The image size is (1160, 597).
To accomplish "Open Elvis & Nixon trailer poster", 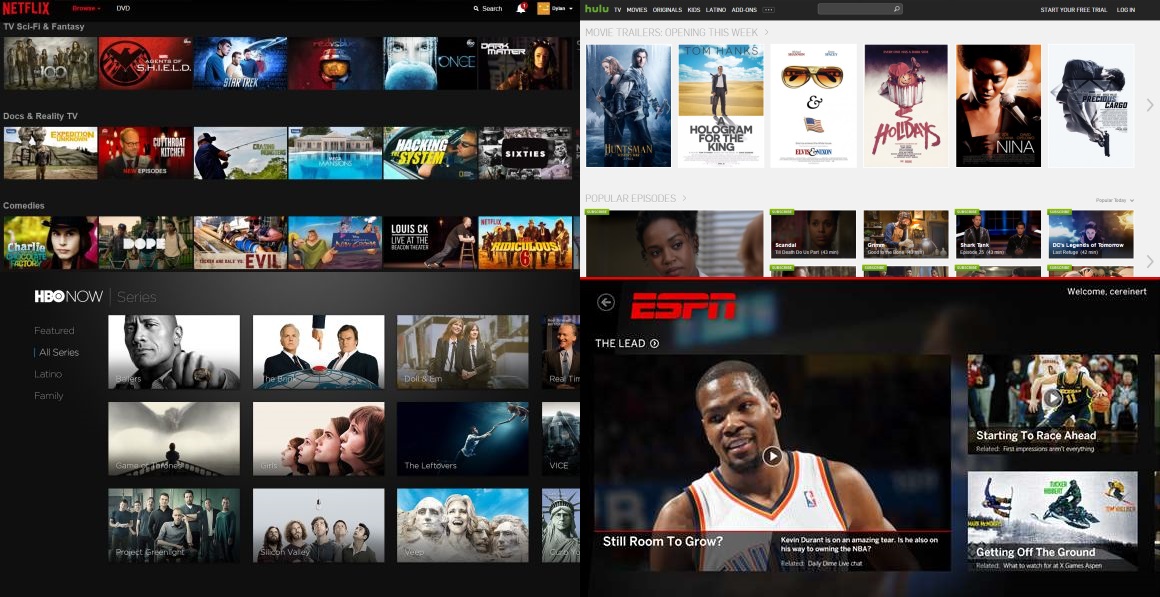I will tap(813, 106).
